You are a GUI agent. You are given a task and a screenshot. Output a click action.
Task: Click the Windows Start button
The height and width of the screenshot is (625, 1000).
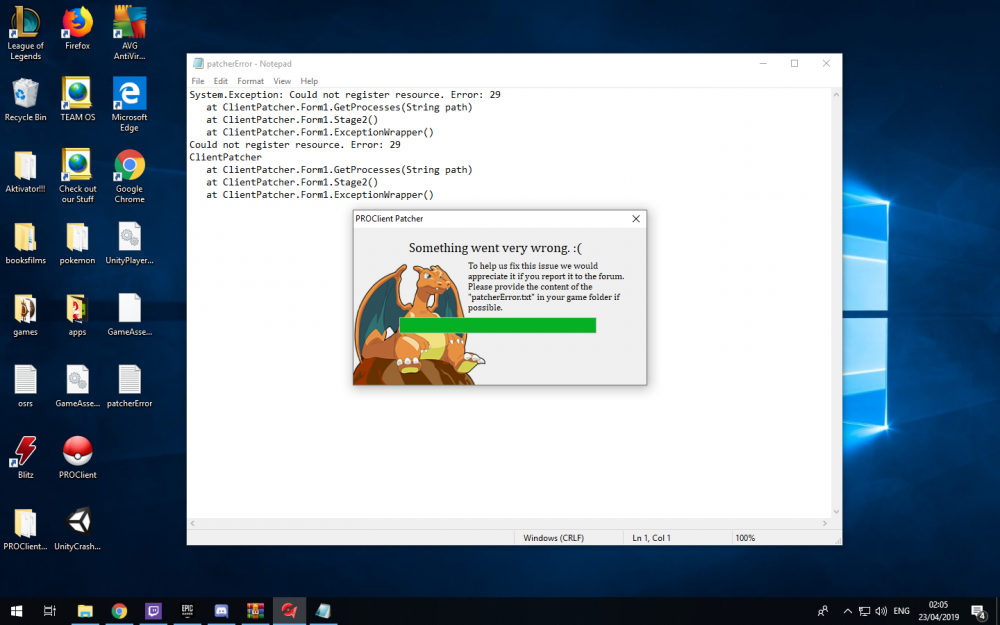16,610
